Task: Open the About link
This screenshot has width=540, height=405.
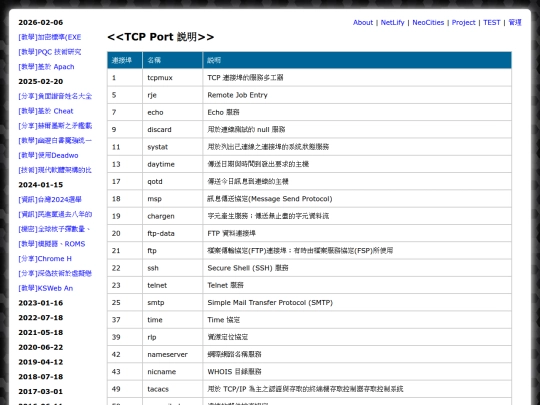Action: (x=363, y=22)
